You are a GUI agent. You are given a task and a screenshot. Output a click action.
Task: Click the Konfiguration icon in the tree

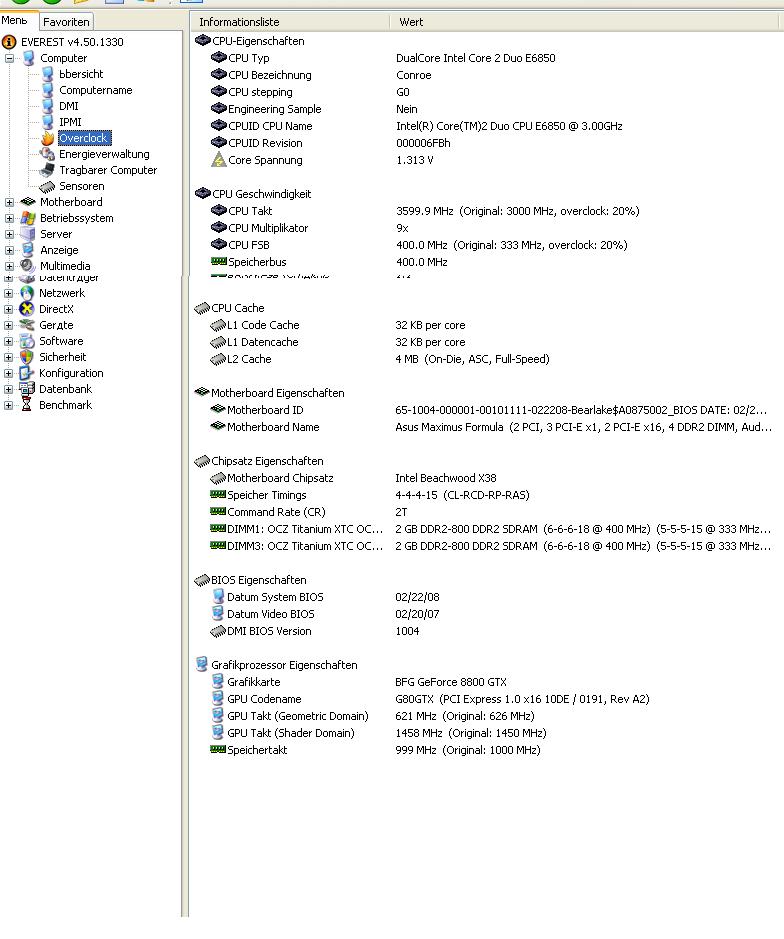pos(27,373)
